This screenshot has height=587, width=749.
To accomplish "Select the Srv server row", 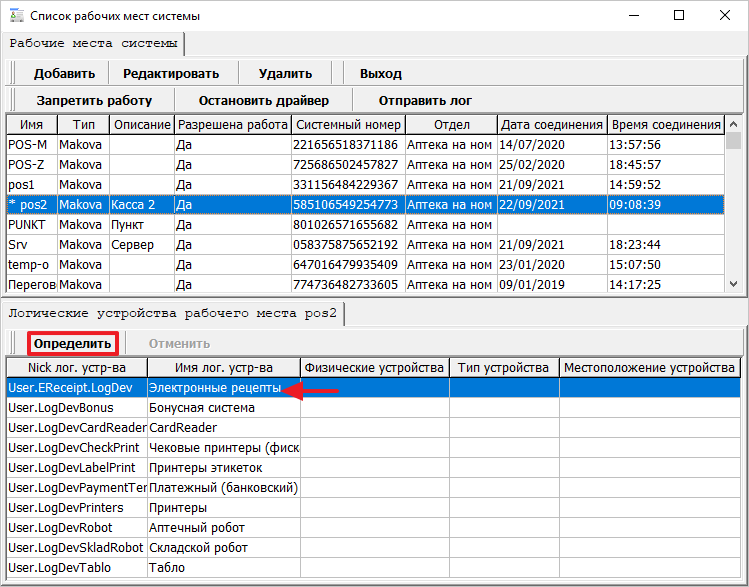I will [x=30, y=245].
